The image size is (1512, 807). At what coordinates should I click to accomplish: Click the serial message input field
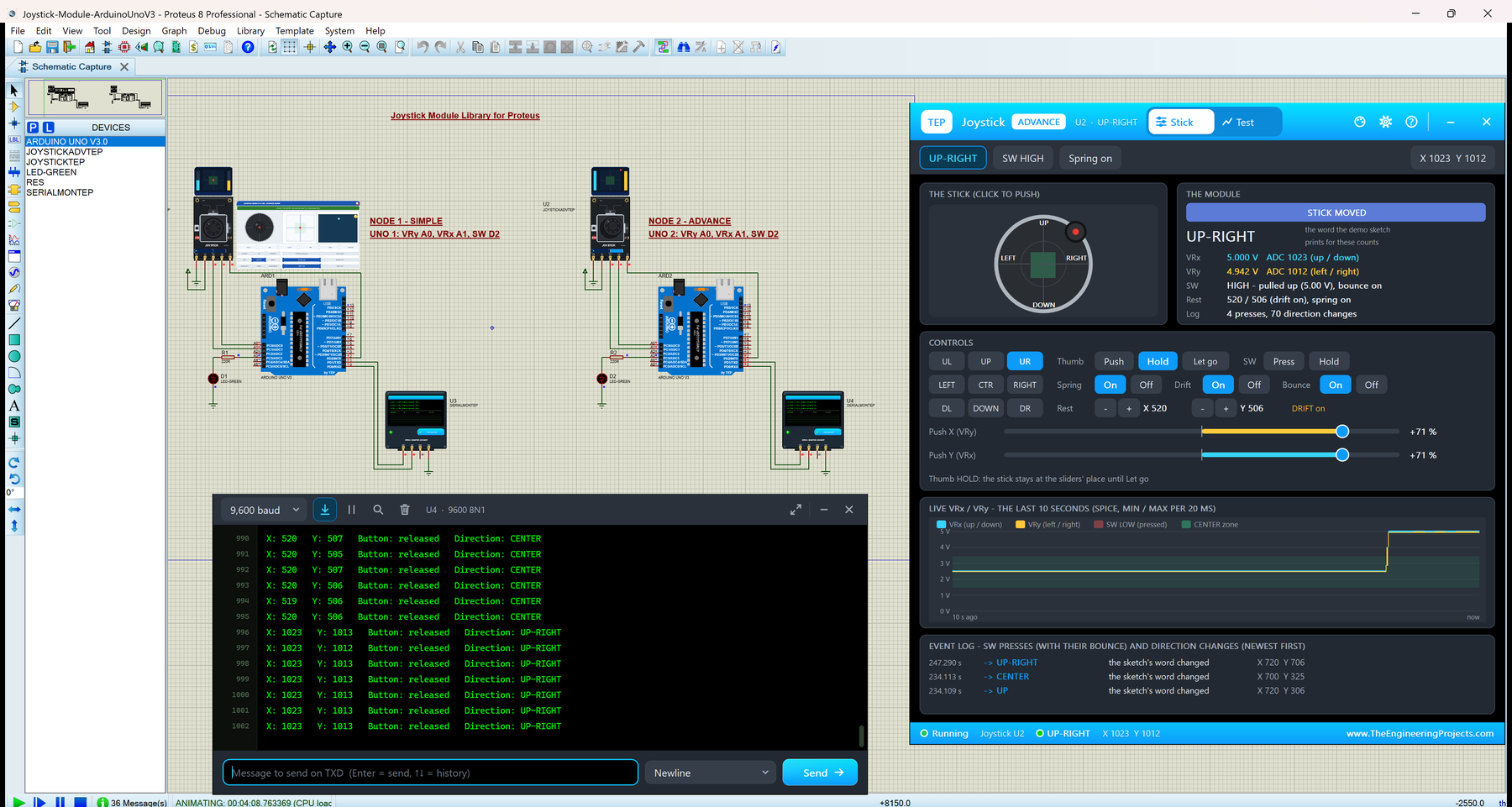click(x=430, y=773)
